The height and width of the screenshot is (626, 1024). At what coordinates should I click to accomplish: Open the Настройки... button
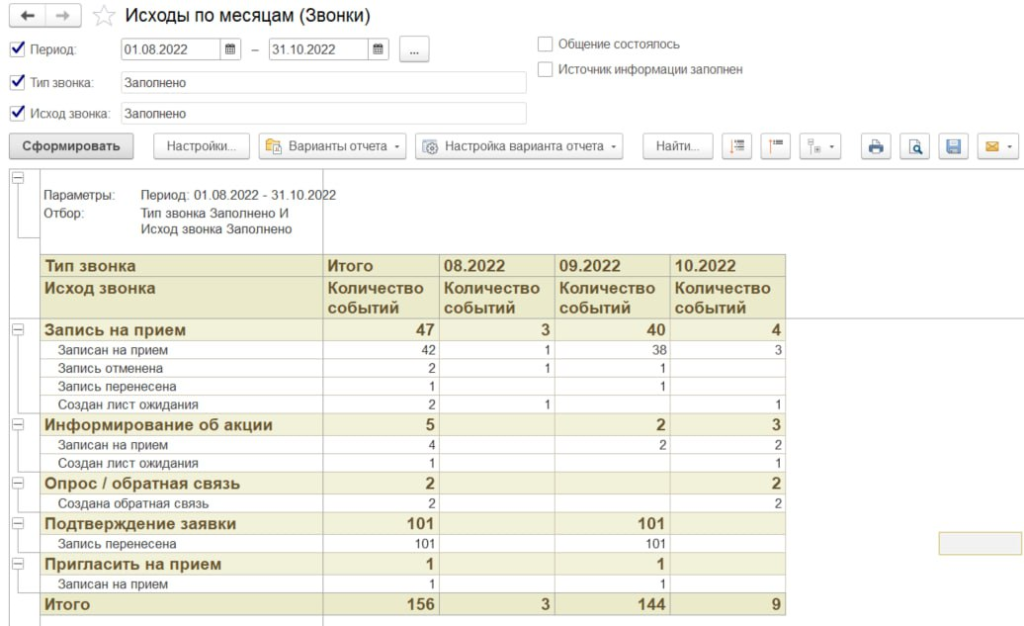[x=201, y=147]
